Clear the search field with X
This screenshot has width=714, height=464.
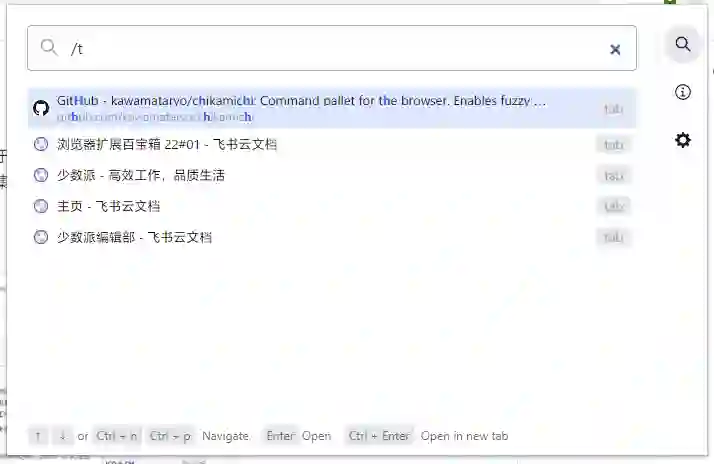615,49
